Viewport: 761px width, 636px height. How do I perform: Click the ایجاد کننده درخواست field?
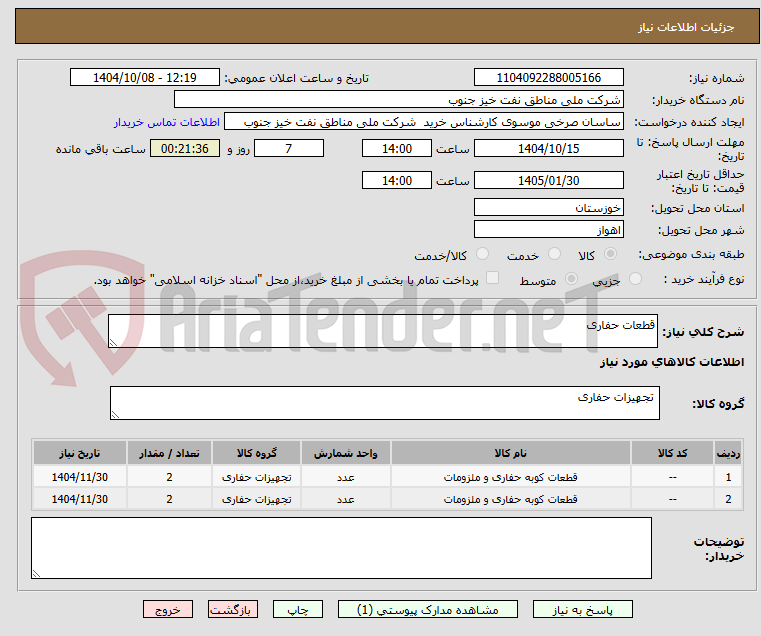click(x=424, y=122)
